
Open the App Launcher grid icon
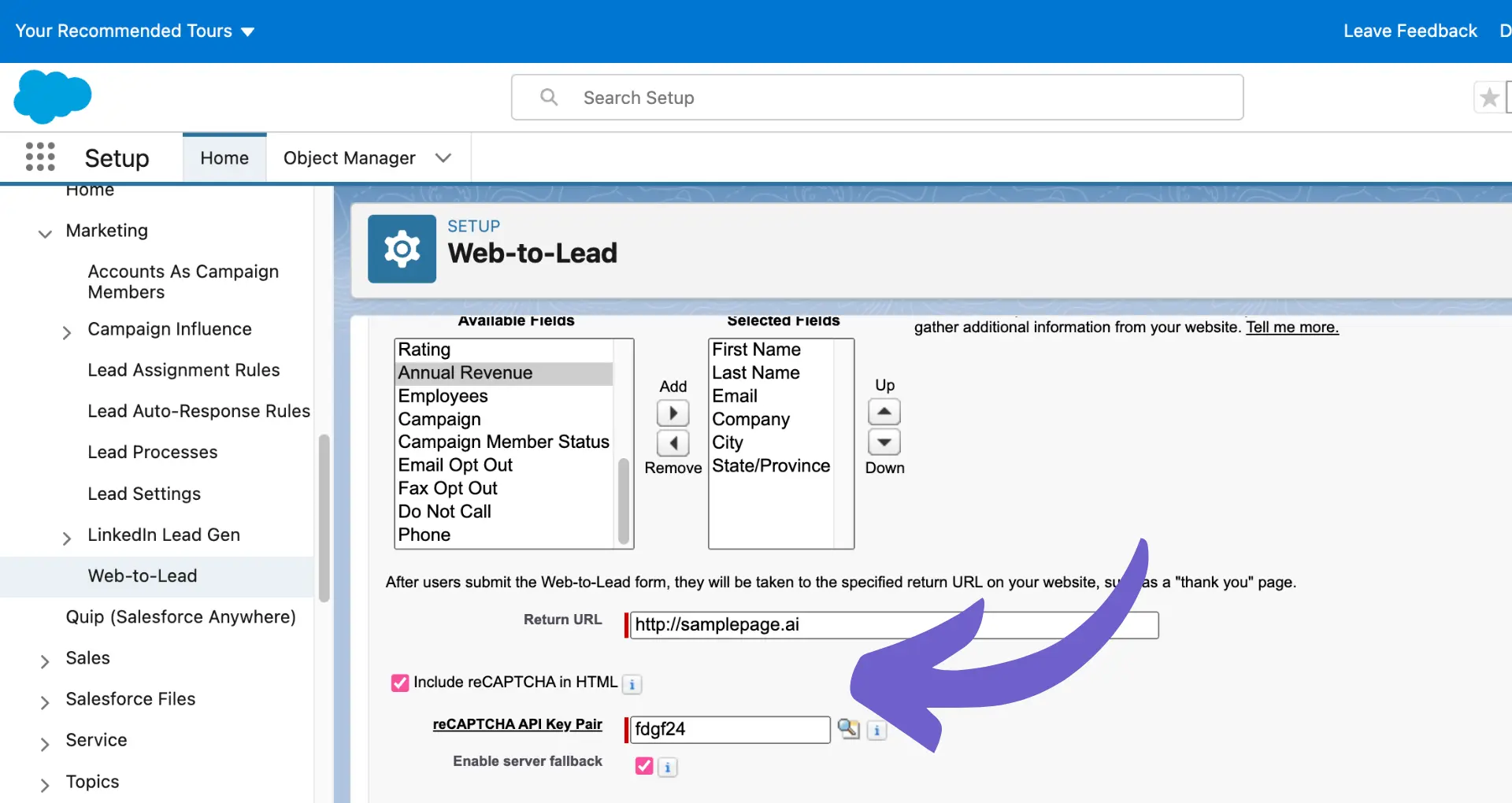[40, 157]
